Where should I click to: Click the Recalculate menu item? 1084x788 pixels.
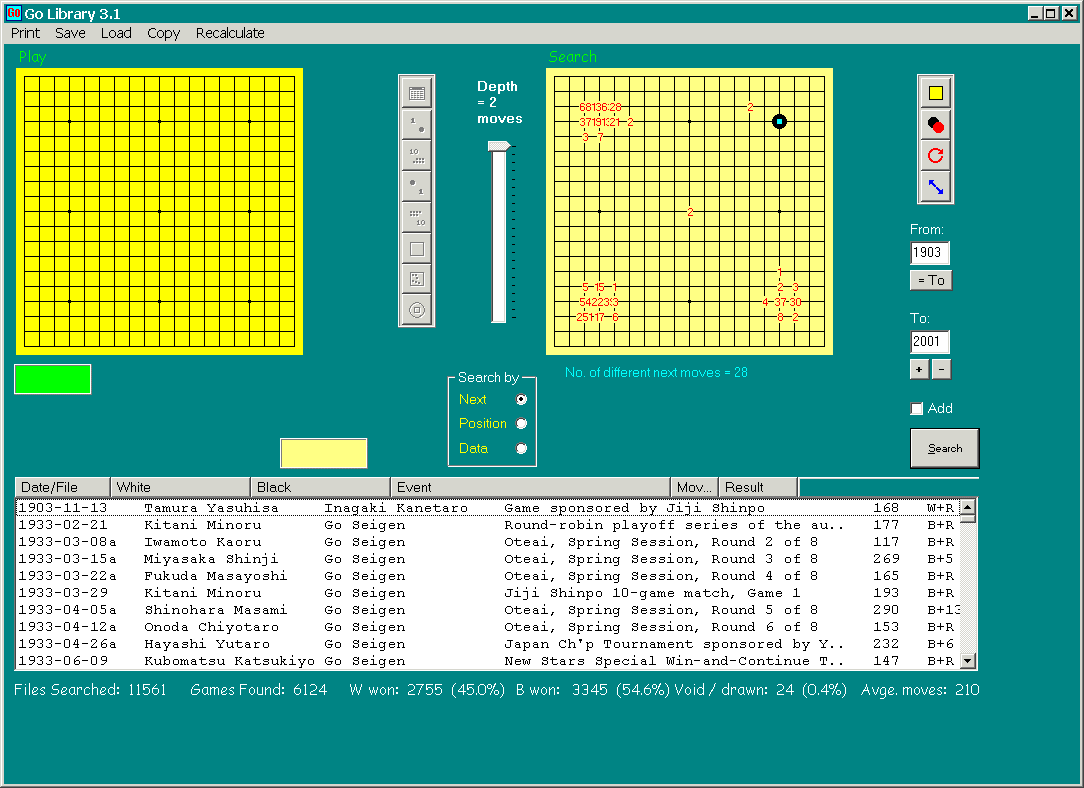click(x=230, y=33)
